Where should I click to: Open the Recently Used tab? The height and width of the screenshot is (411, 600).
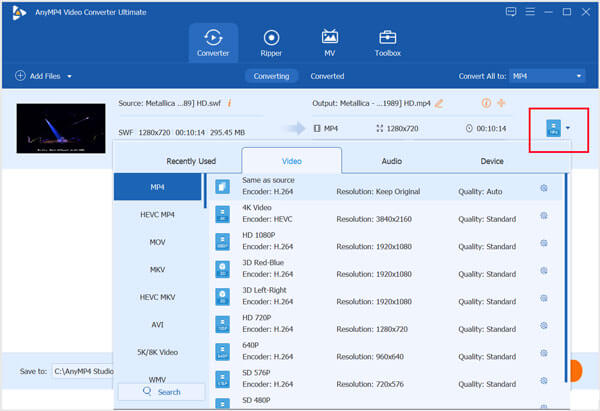pyautogui.click(x=191, y=161)
